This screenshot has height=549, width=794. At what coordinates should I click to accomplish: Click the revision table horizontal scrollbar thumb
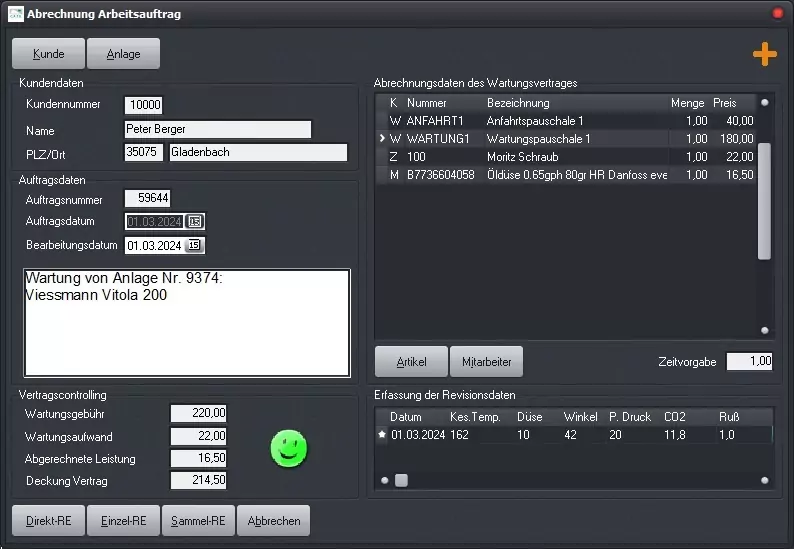point(401,480)
